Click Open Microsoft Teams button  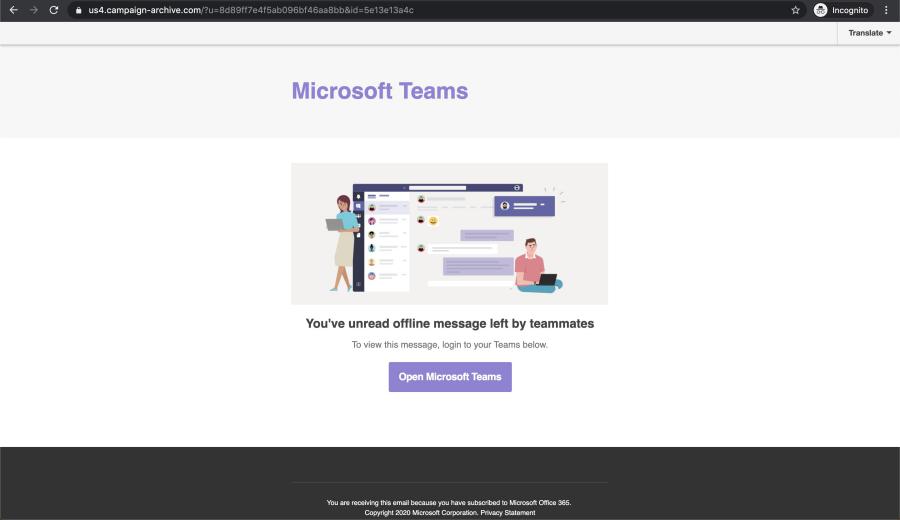click(x=450, y=377)
